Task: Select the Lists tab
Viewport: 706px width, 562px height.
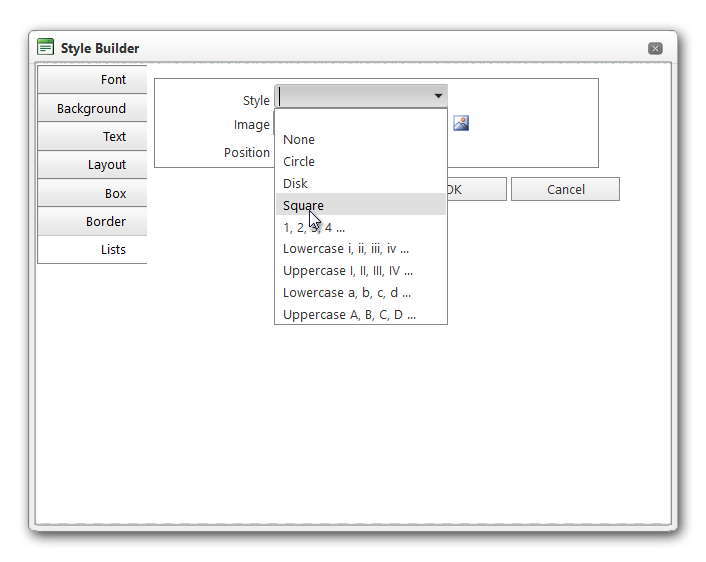Action: tap(93, 249)
